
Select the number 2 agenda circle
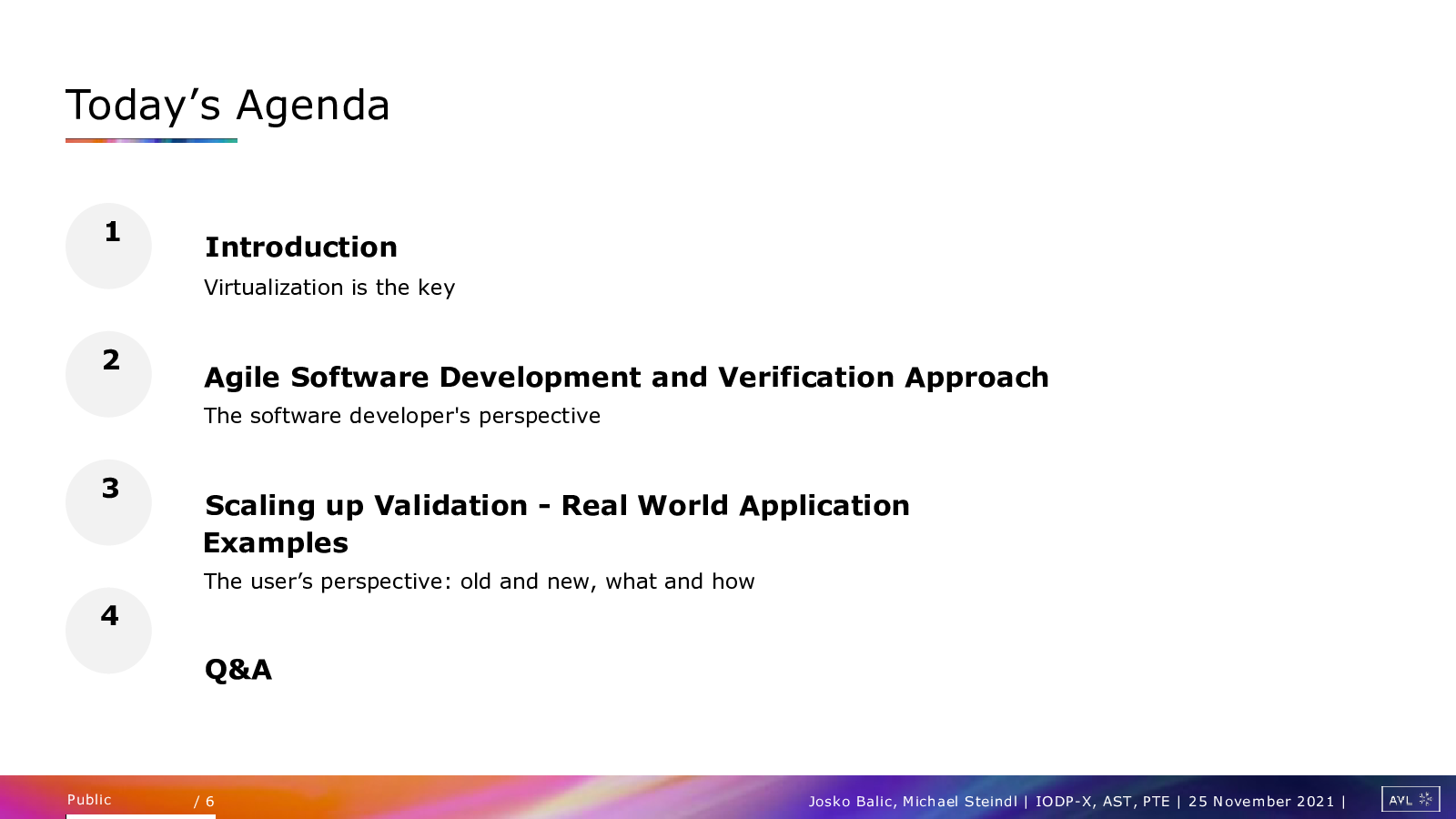tap(108, 374)
